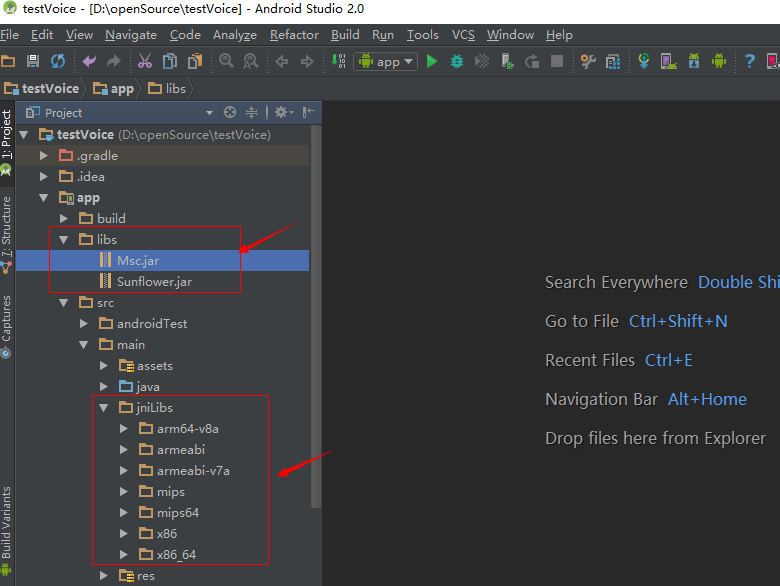Viewport: 780px width, 586px height.
Task: Run the app with green play button
Action: pyautogui.click(x=432, y=62)
